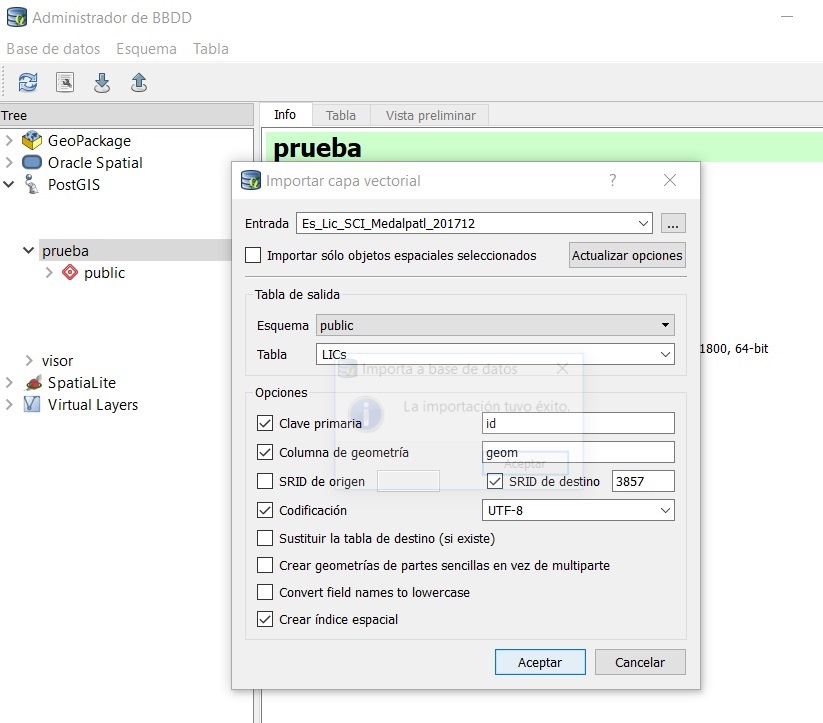Switch to the Vista preliminar tab

(430, 116)
